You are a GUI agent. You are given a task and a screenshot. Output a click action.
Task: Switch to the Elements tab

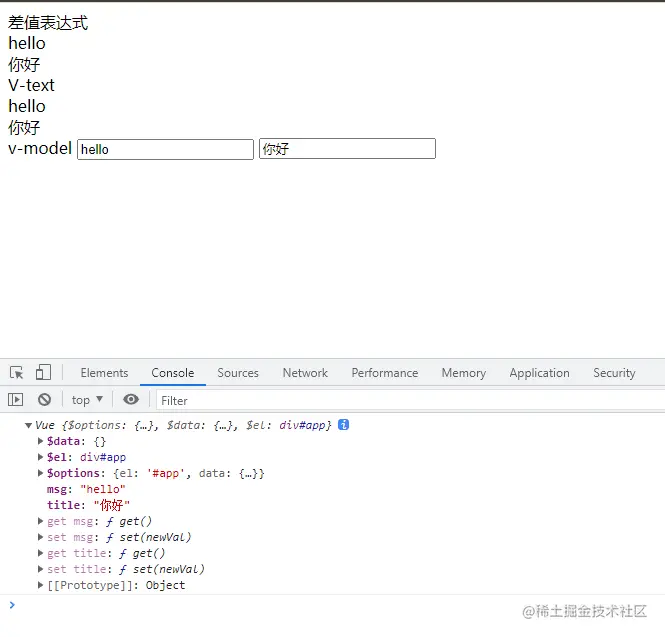[104, 373]
